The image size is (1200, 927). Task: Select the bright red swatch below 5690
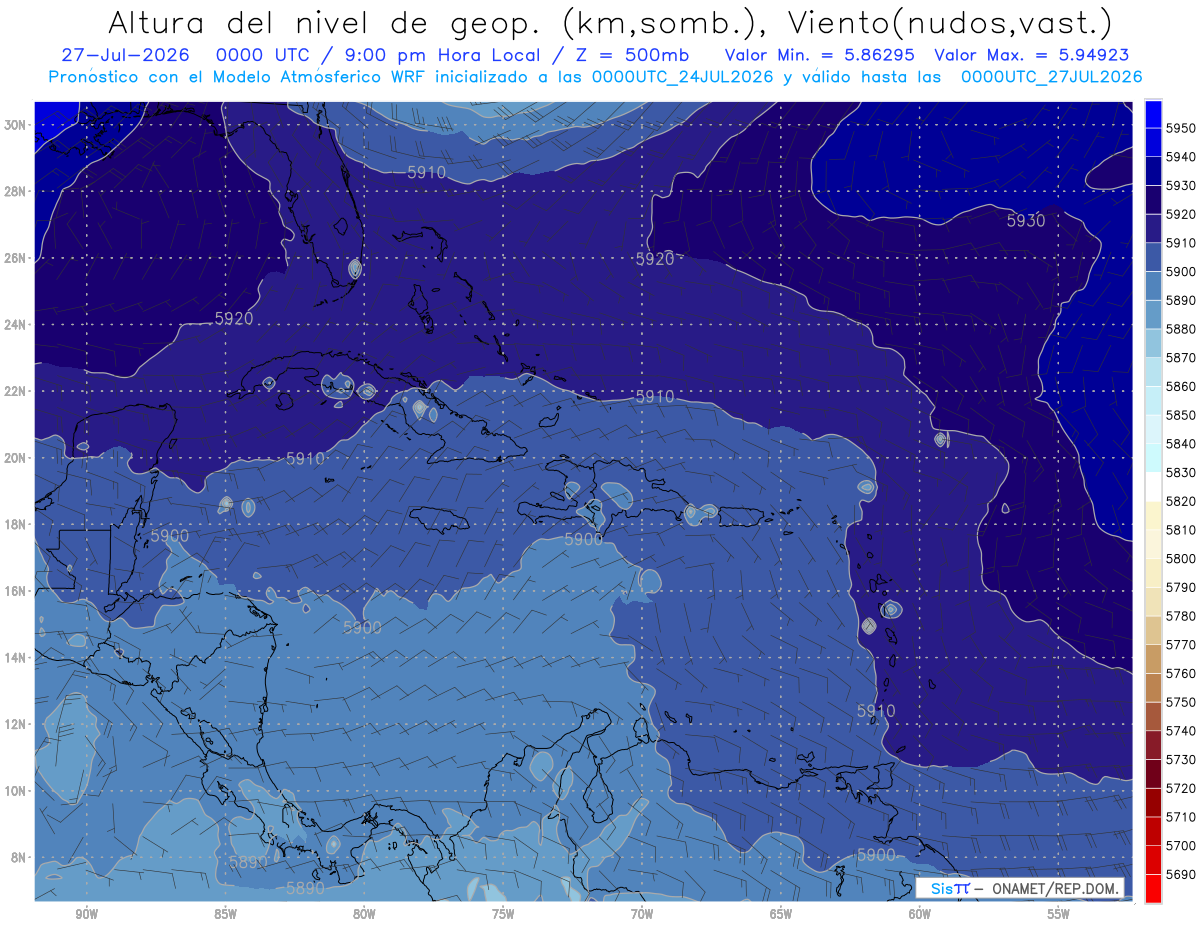(x=1153, y=888)
